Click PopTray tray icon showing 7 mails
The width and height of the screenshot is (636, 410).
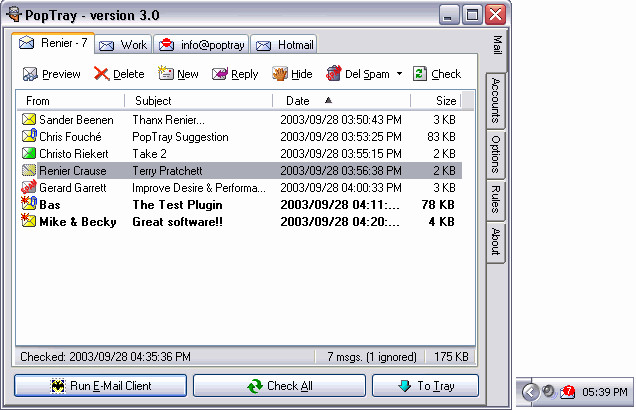(x=567, y=391)
